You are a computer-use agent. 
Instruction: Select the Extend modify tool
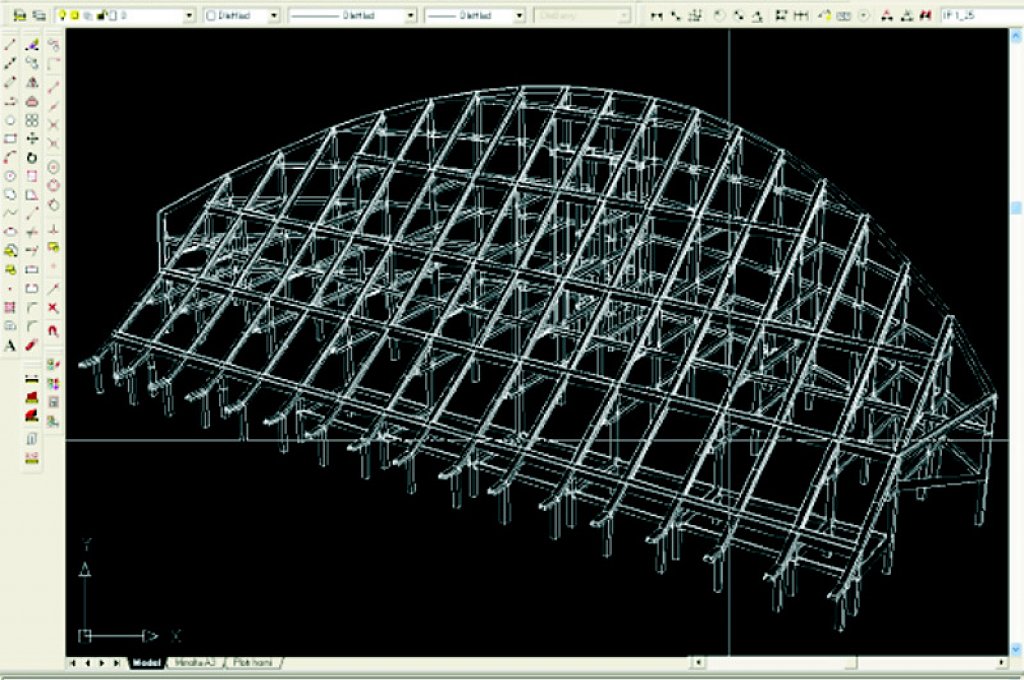tap(32, 251)
